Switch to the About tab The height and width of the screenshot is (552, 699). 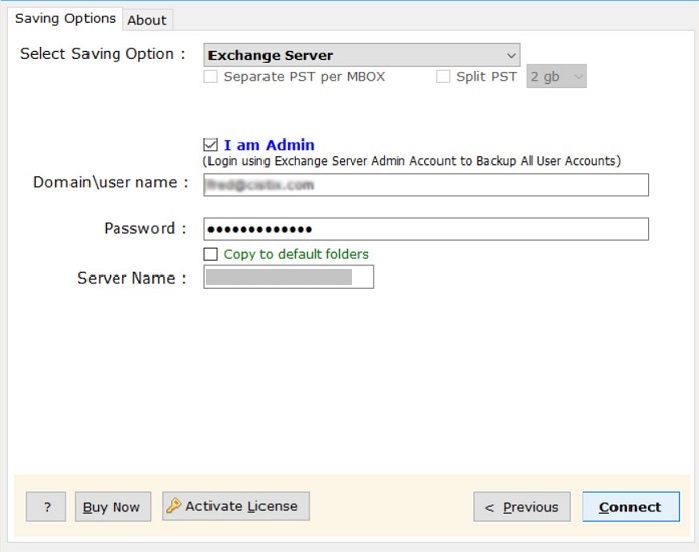coord(147,20)
